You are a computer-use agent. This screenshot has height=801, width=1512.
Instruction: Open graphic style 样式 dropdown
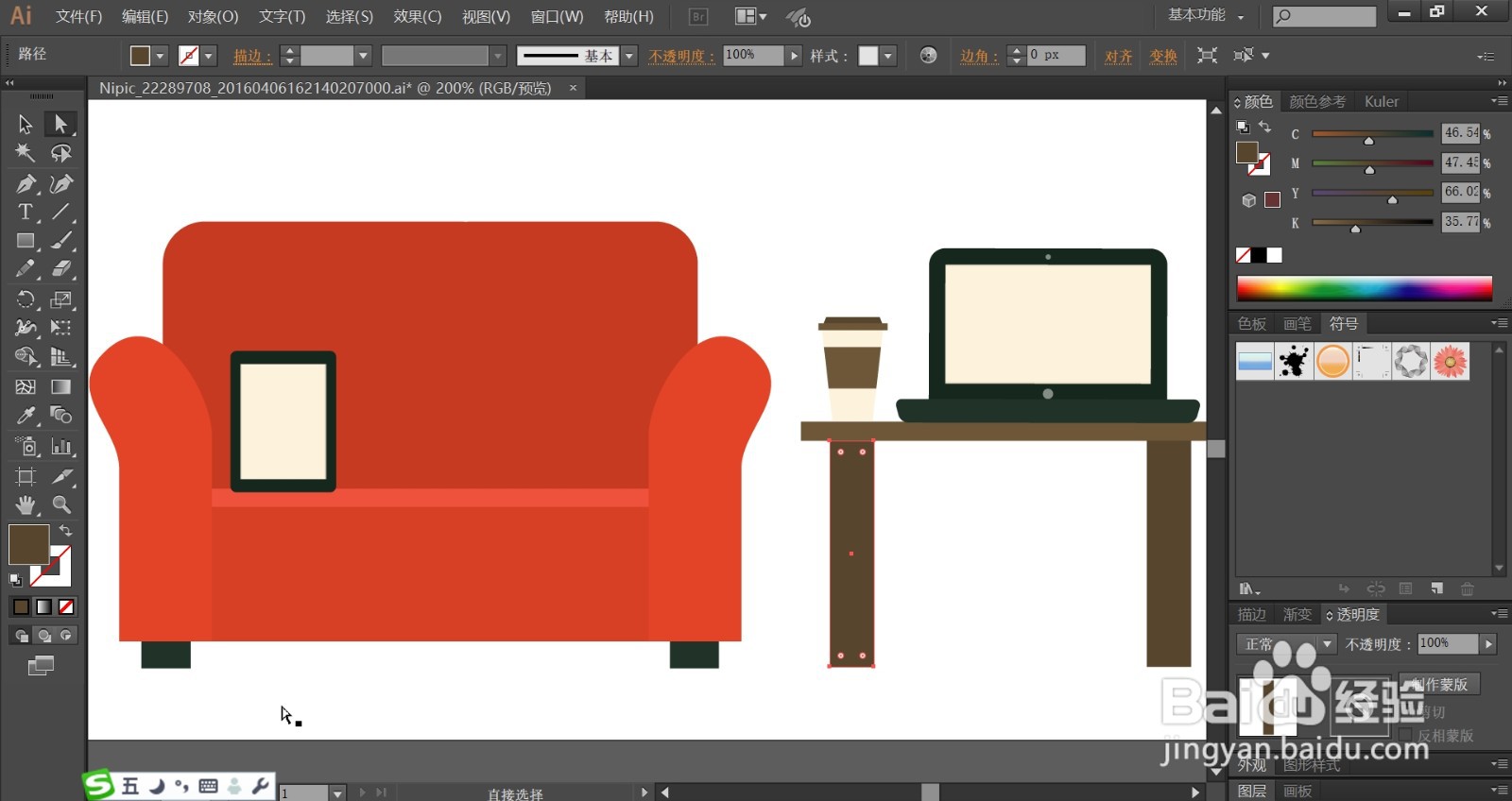[x=887, y=56]
